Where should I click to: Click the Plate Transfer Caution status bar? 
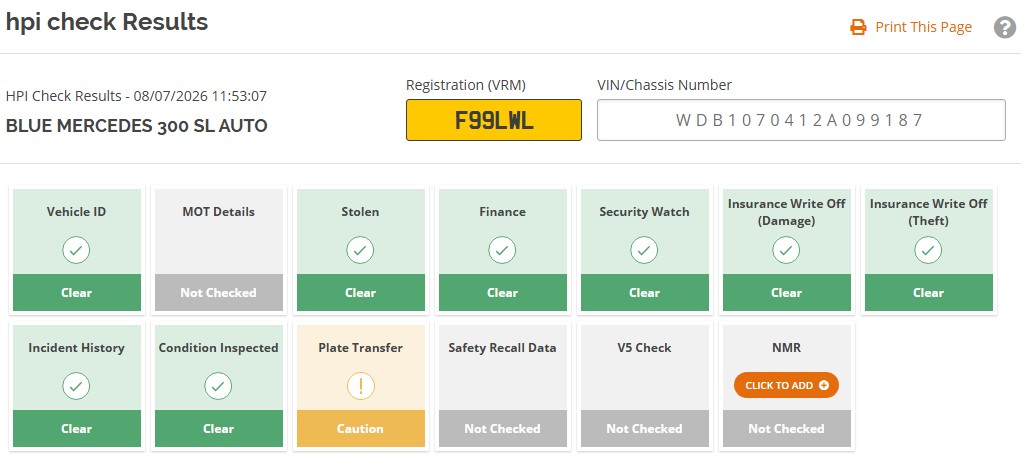pyautogui.click(x=360, y=429)
